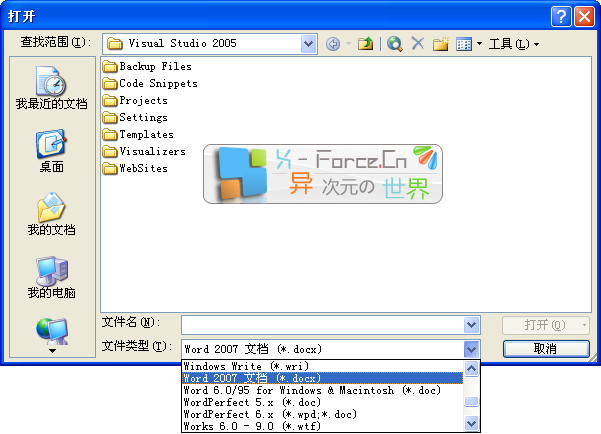
Task: Click the Search the Web globe icon
Action: point(394,44)
